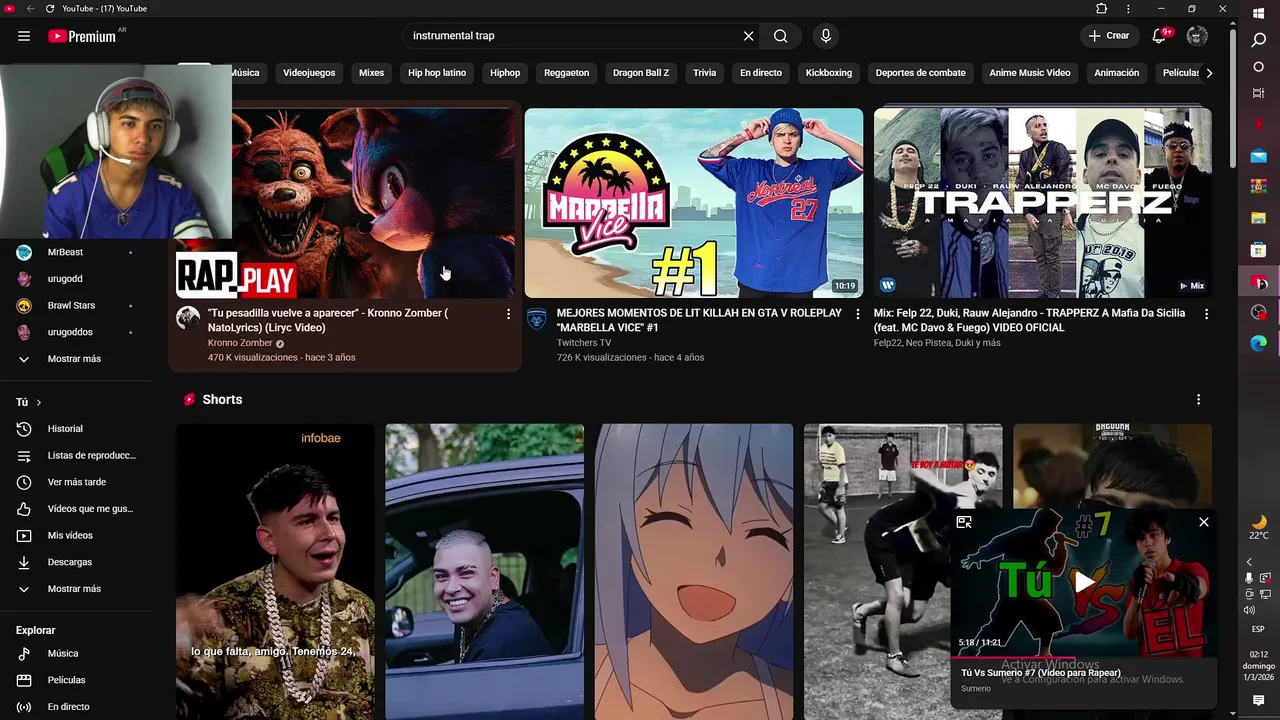The image size is (1280, 720).
Task: Open Shorts section options menu
Action: point(1198,400)
